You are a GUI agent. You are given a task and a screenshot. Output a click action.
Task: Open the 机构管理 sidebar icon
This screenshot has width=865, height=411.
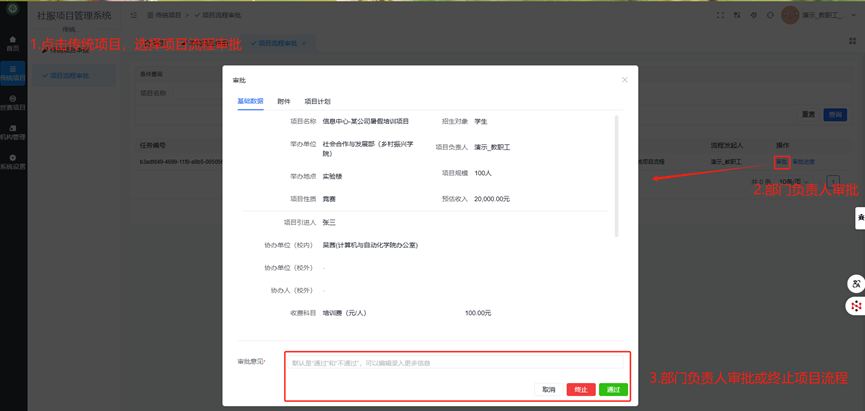click(x=13, y=132)
